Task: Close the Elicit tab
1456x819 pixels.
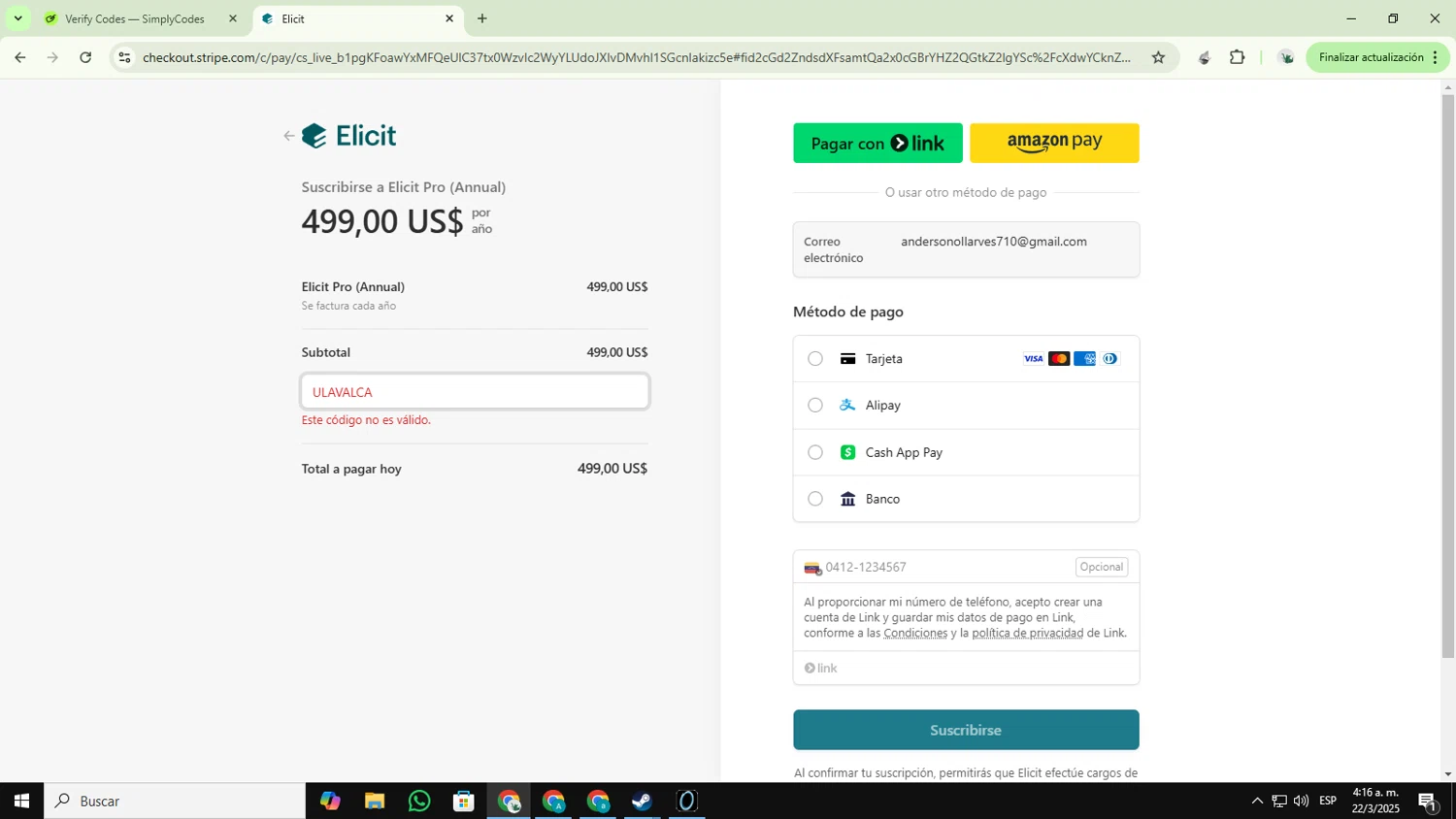Action: coord(449,18)
